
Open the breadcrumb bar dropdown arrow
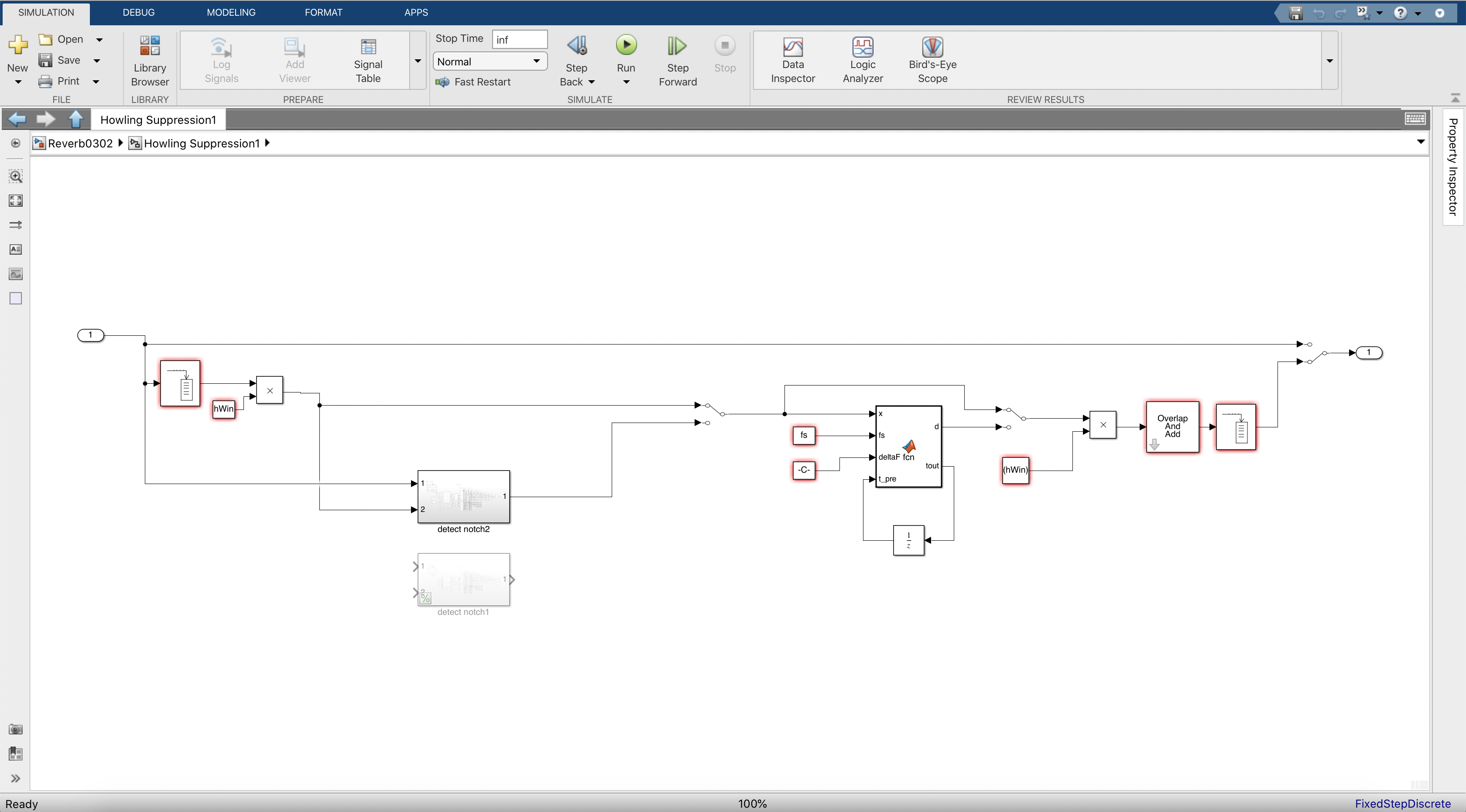1421,142
